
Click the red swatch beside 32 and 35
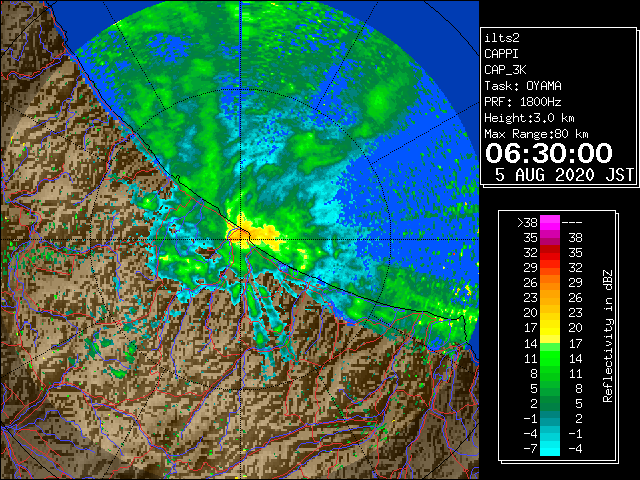pyautogui.click(x=550, y=253)
